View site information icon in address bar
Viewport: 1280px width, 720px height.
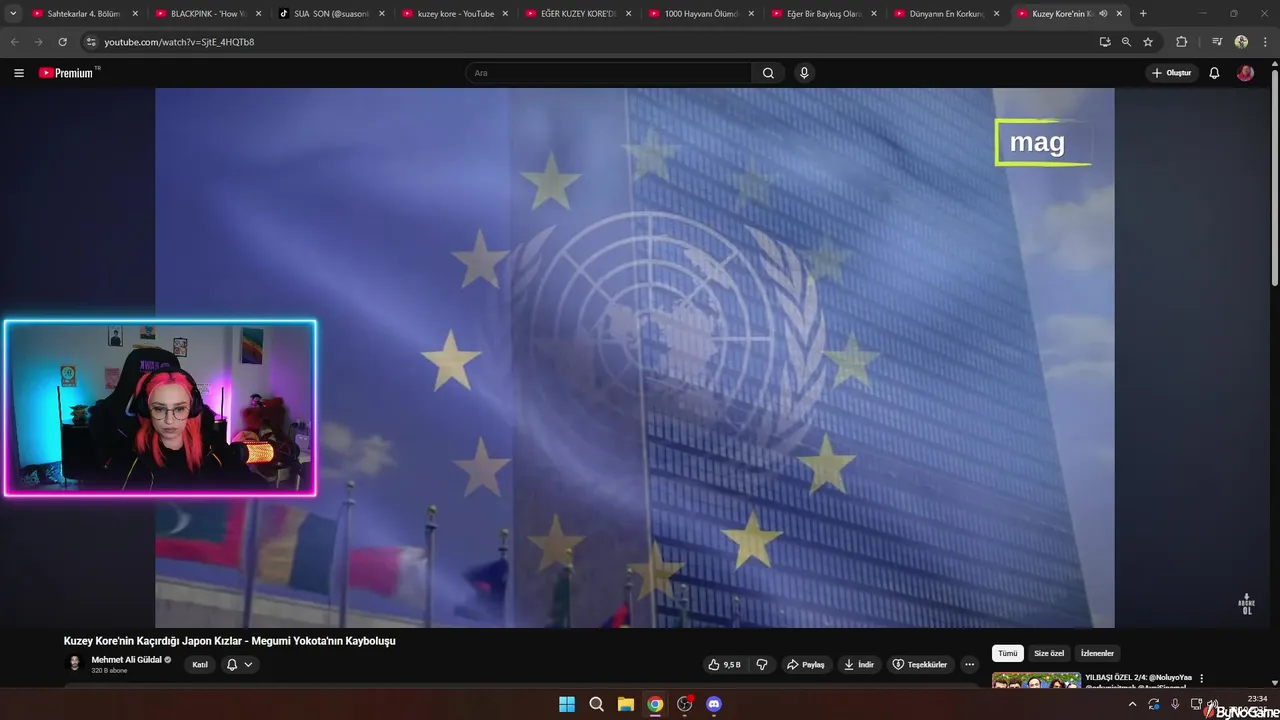(x=91, y=42)
